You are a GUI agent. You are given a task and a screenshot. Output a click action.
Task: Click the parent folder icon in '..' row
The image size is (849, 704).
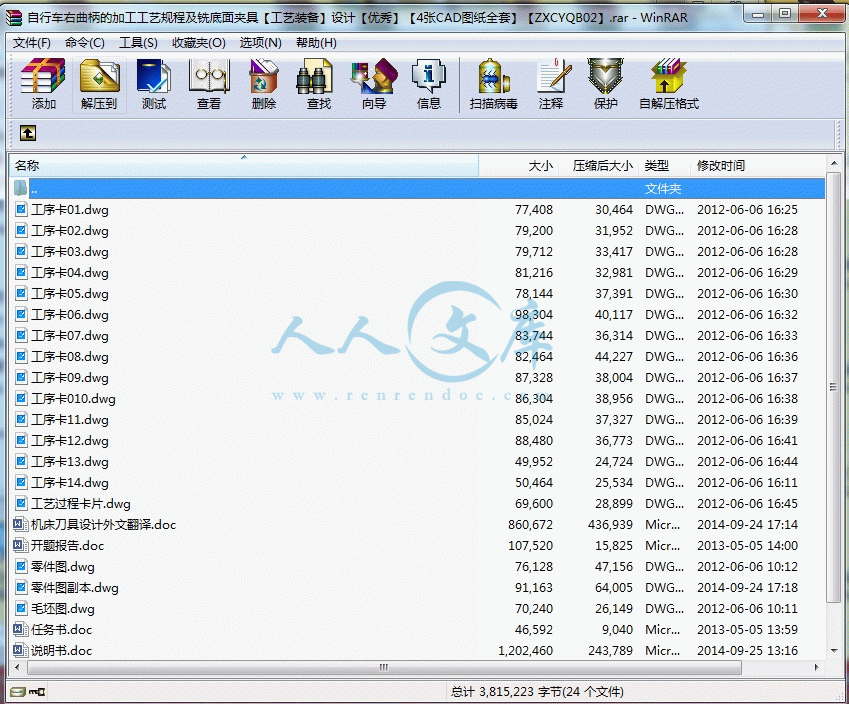coord(21,188)
